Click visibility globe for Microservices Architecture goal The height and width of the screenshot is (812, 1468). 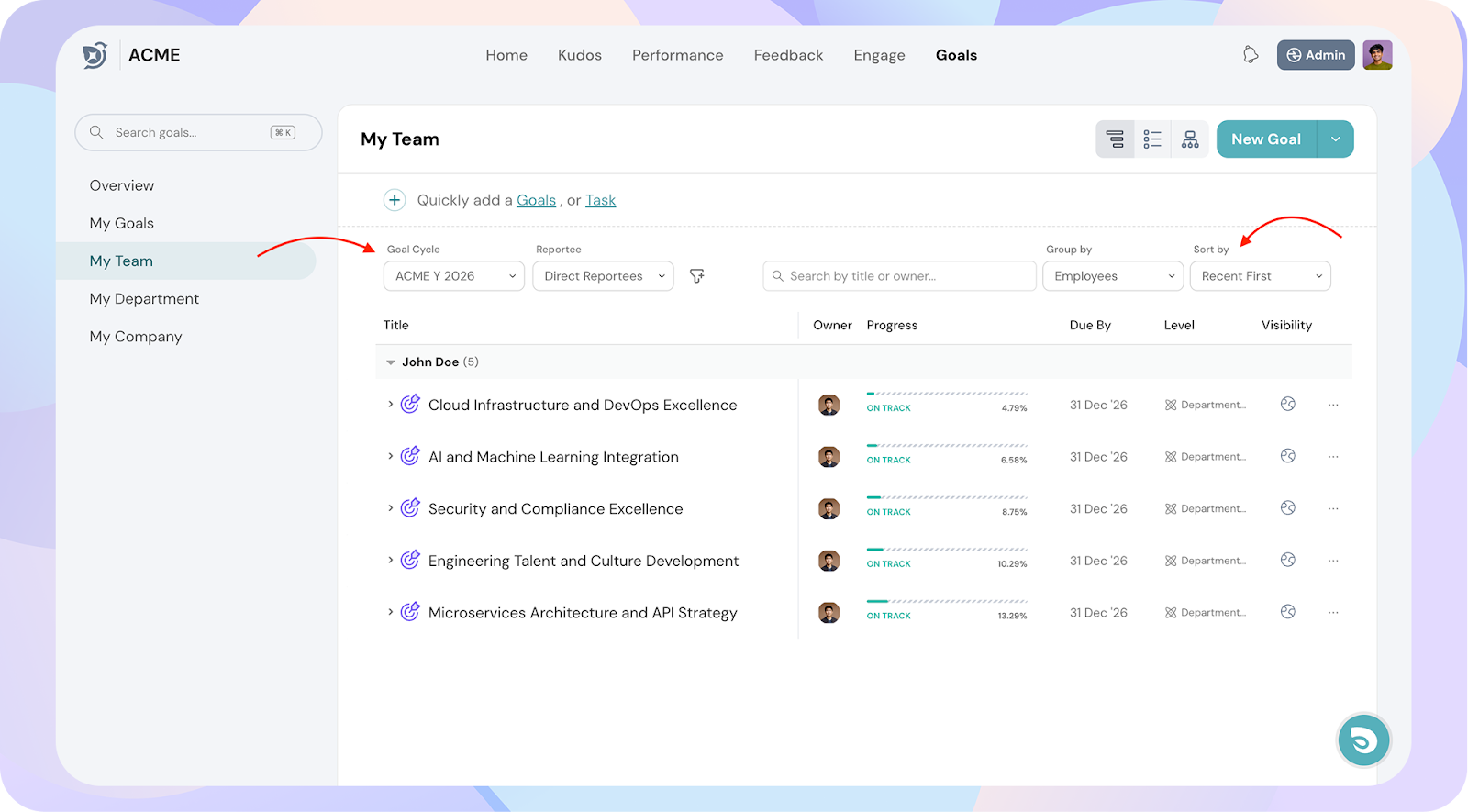[x=1288, y=612]
